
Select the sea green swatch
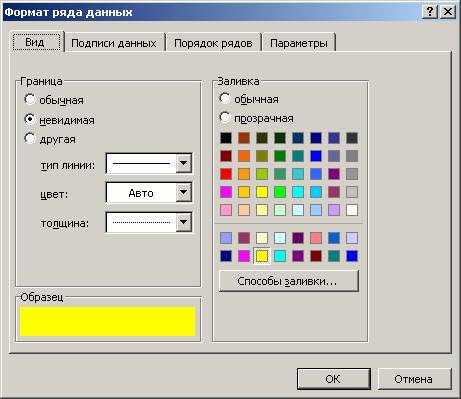[x=280, y=174]
